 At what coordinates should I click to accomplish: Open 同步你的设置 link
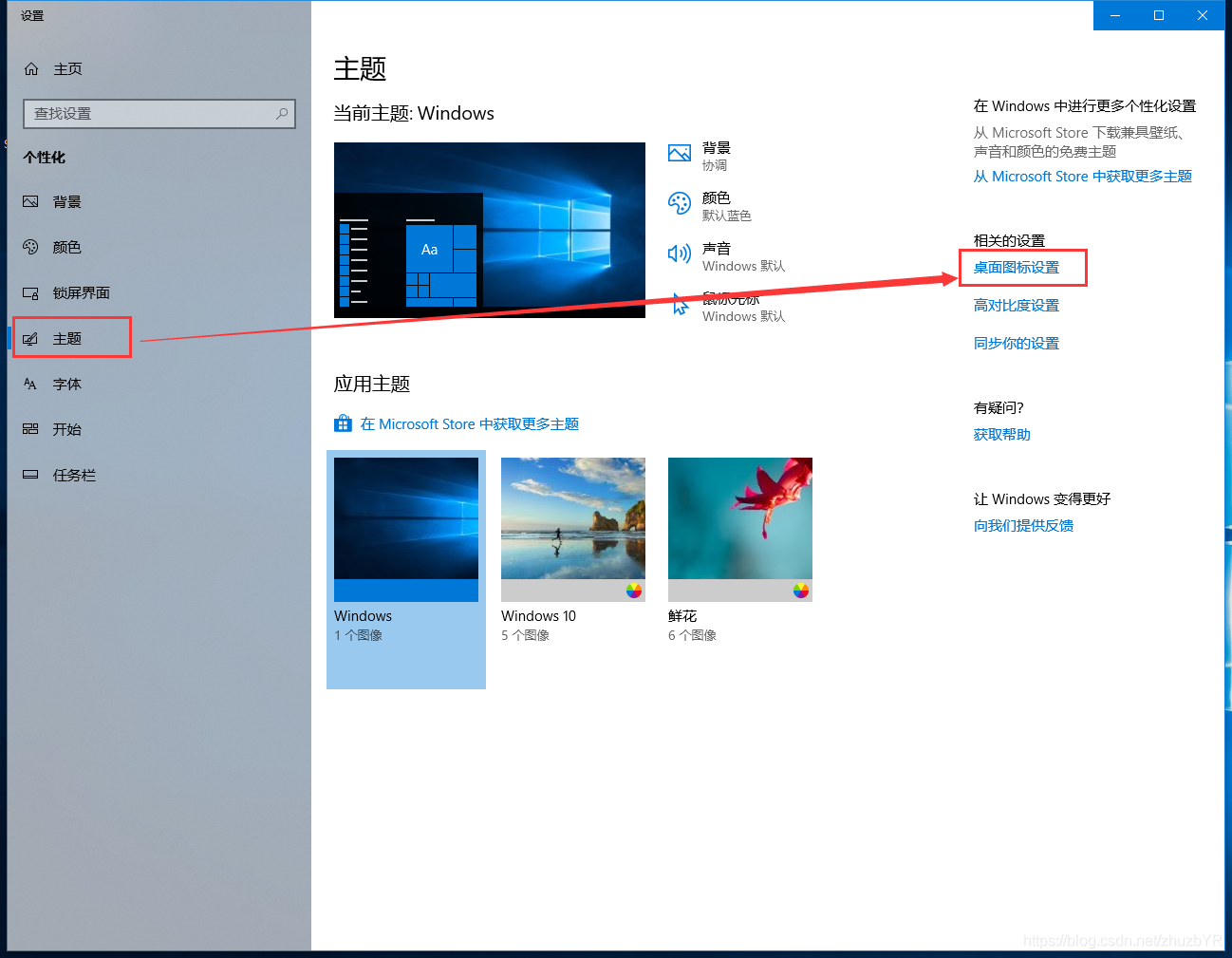pyautogui.click(x=1017, y=344)
